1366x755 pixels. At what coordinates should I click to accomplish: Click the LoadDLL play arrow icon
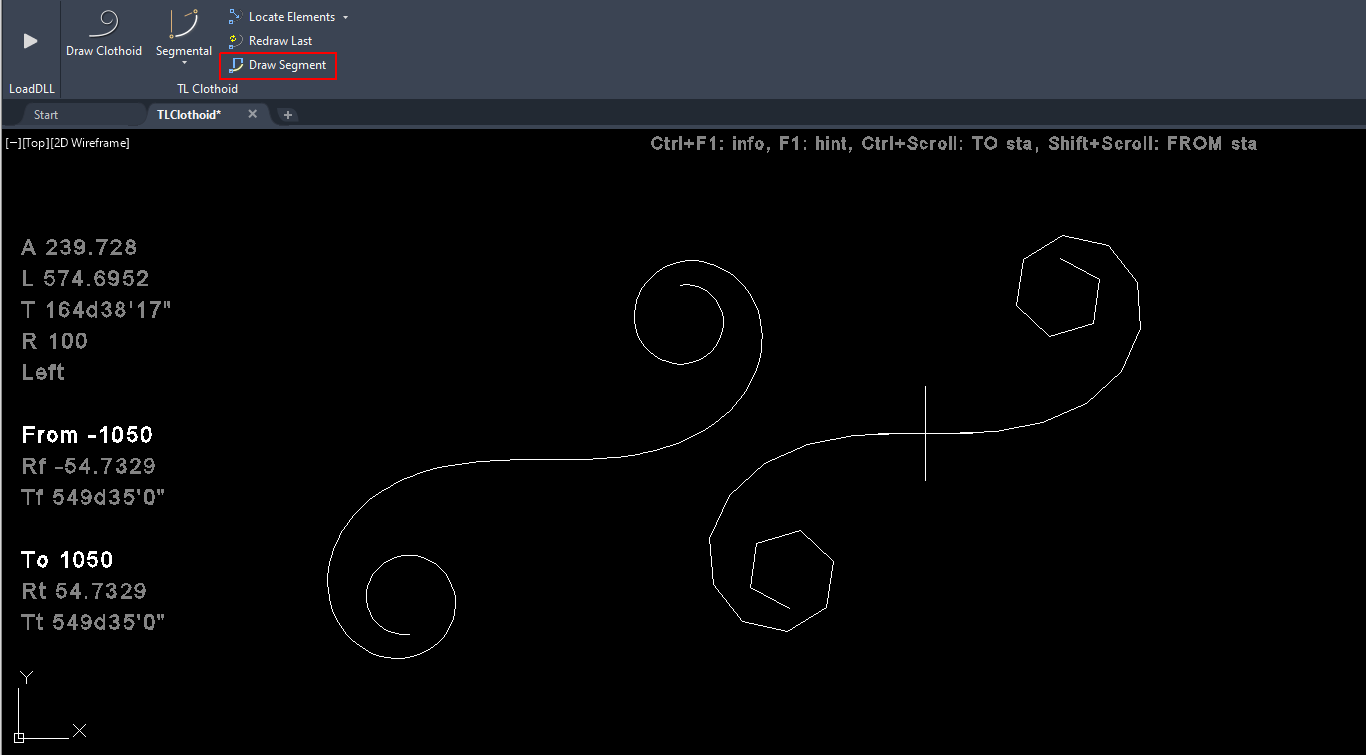pos(30,40)
